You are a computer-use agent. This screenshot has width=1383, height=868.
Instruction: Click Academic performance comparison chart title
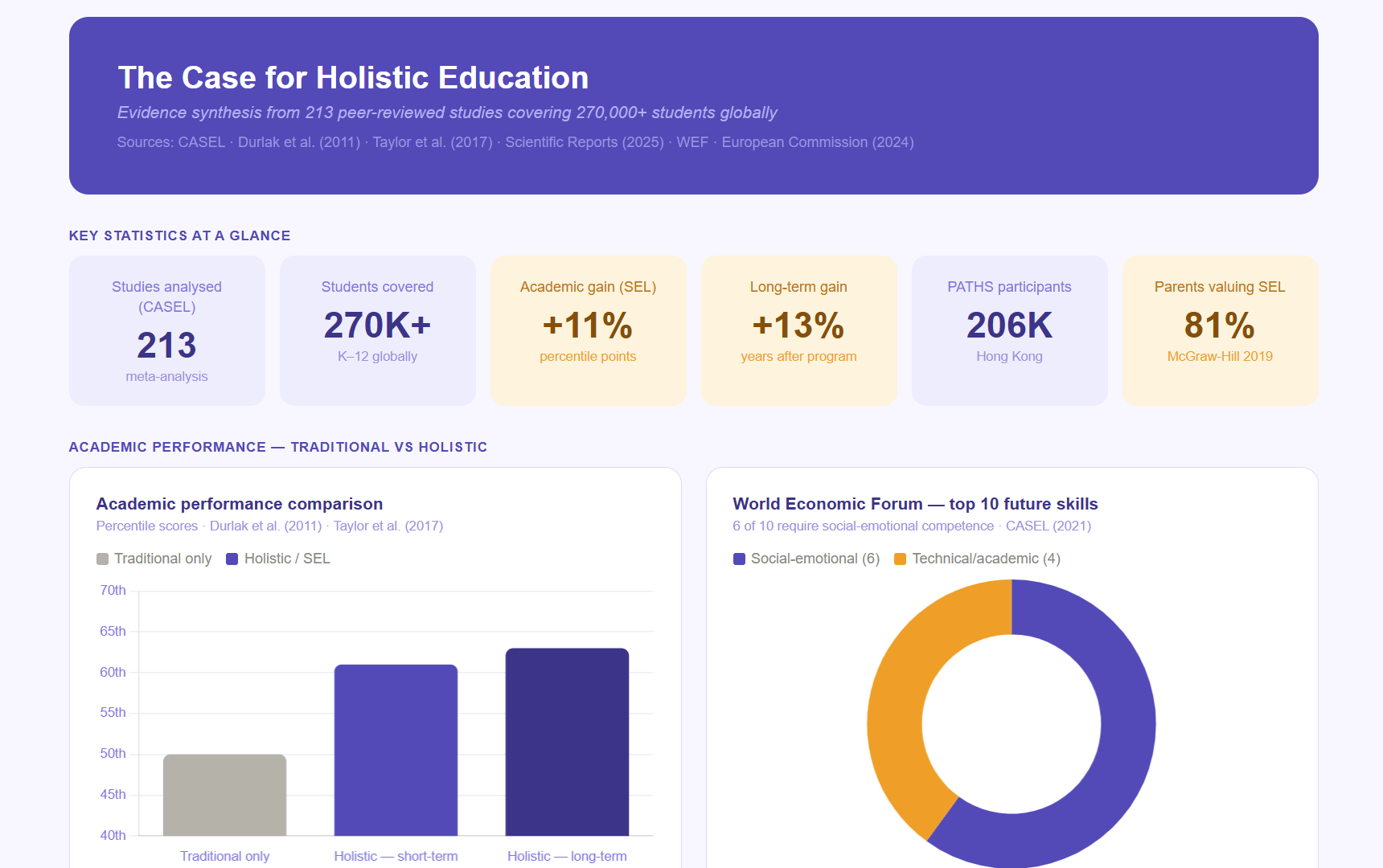click(240, 504)
